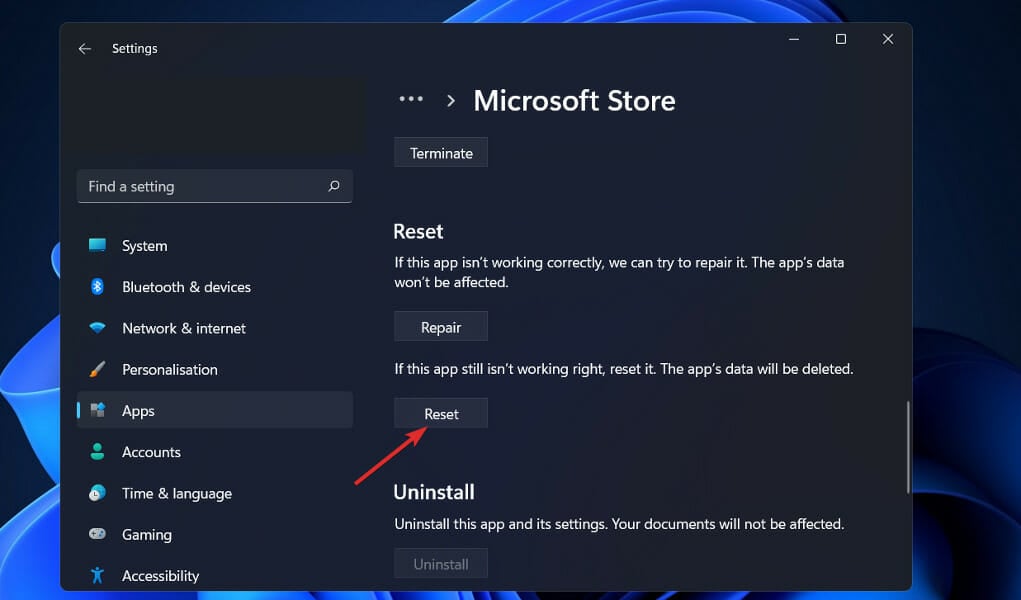Click the Repair button

pos(441,326)
